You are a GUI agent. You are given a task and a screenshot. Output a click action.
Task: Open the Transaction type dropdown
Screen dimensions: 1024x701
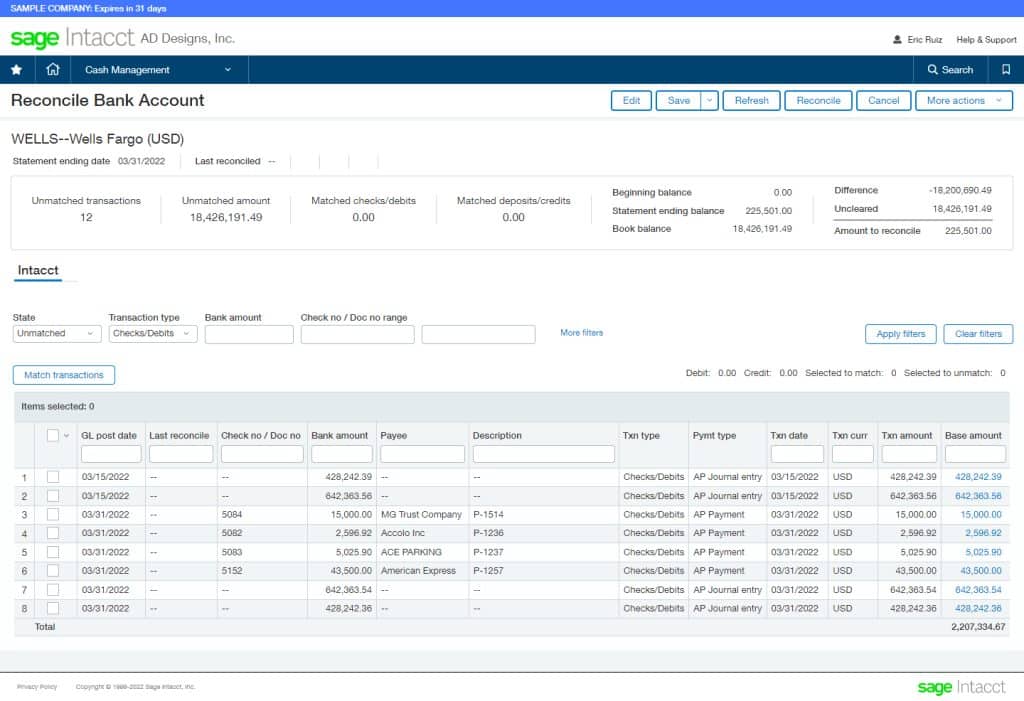click(152, 333)
